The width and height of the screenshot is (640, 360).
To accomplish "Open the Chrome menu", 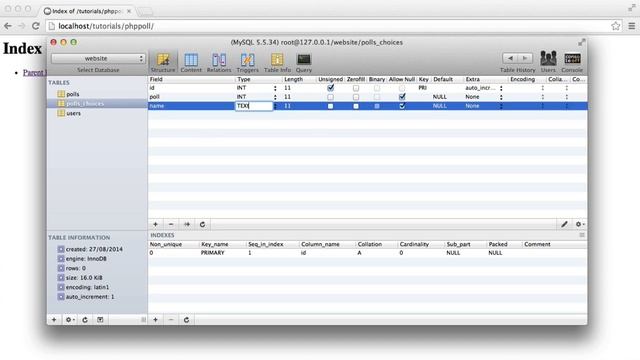I will click(631, 26).
